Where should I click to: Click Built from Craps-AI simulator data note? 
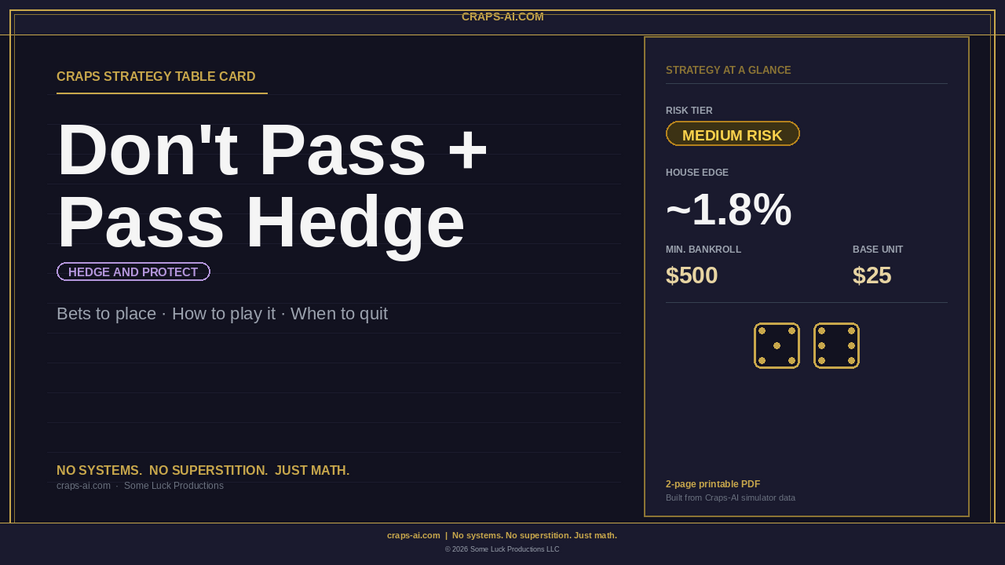[730, 498]
